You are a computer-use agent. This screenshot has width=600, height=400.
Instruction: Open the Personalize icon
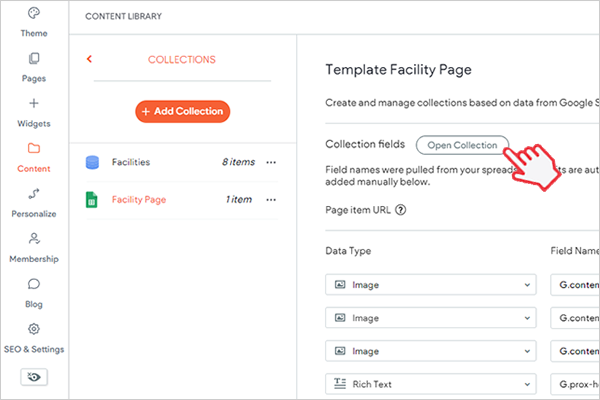tap(34, 194)
